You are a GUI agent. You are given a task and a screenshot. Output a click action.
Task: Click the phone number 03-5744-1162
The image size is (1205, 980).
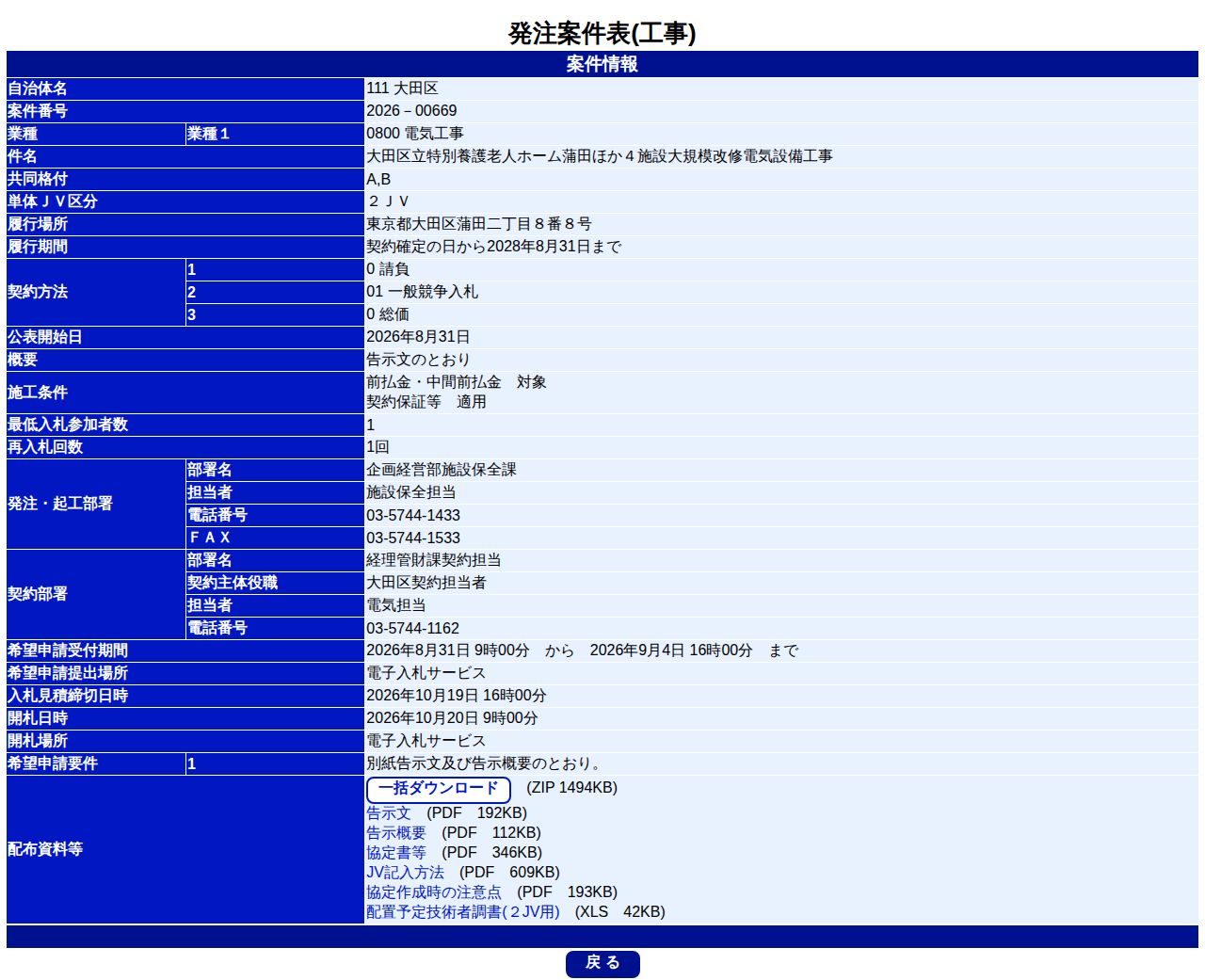pos(413,628)
